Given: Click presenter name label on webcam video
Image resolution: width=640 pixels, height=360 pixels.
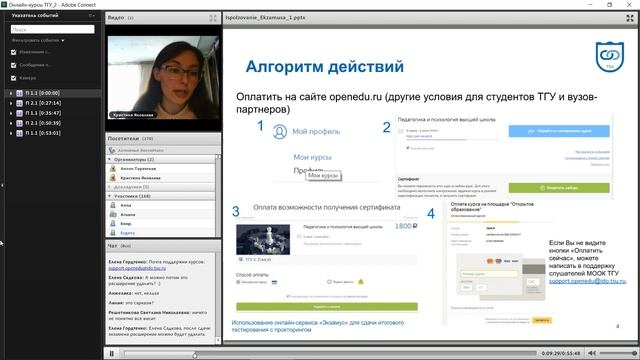Looking at the screenshot, I should [133, 115].
